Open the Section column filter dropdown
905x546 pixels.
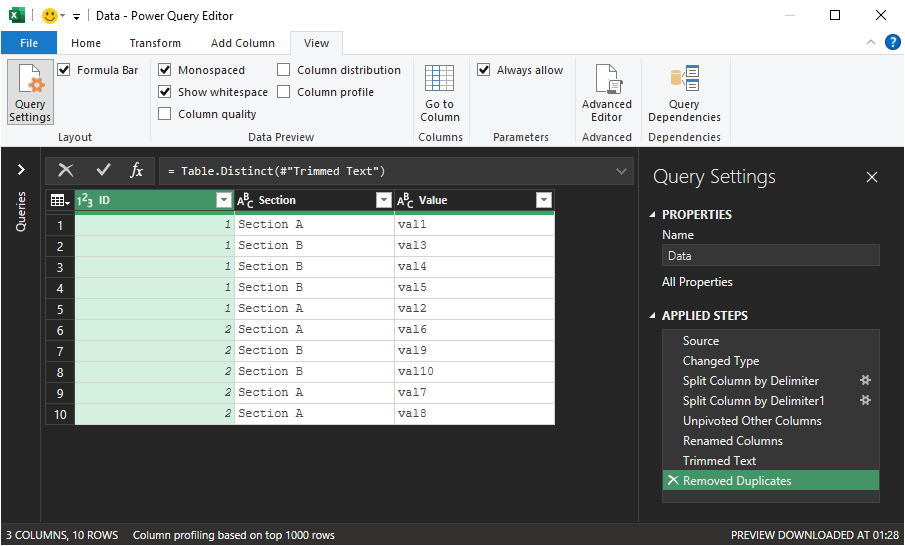coord(384,200)
